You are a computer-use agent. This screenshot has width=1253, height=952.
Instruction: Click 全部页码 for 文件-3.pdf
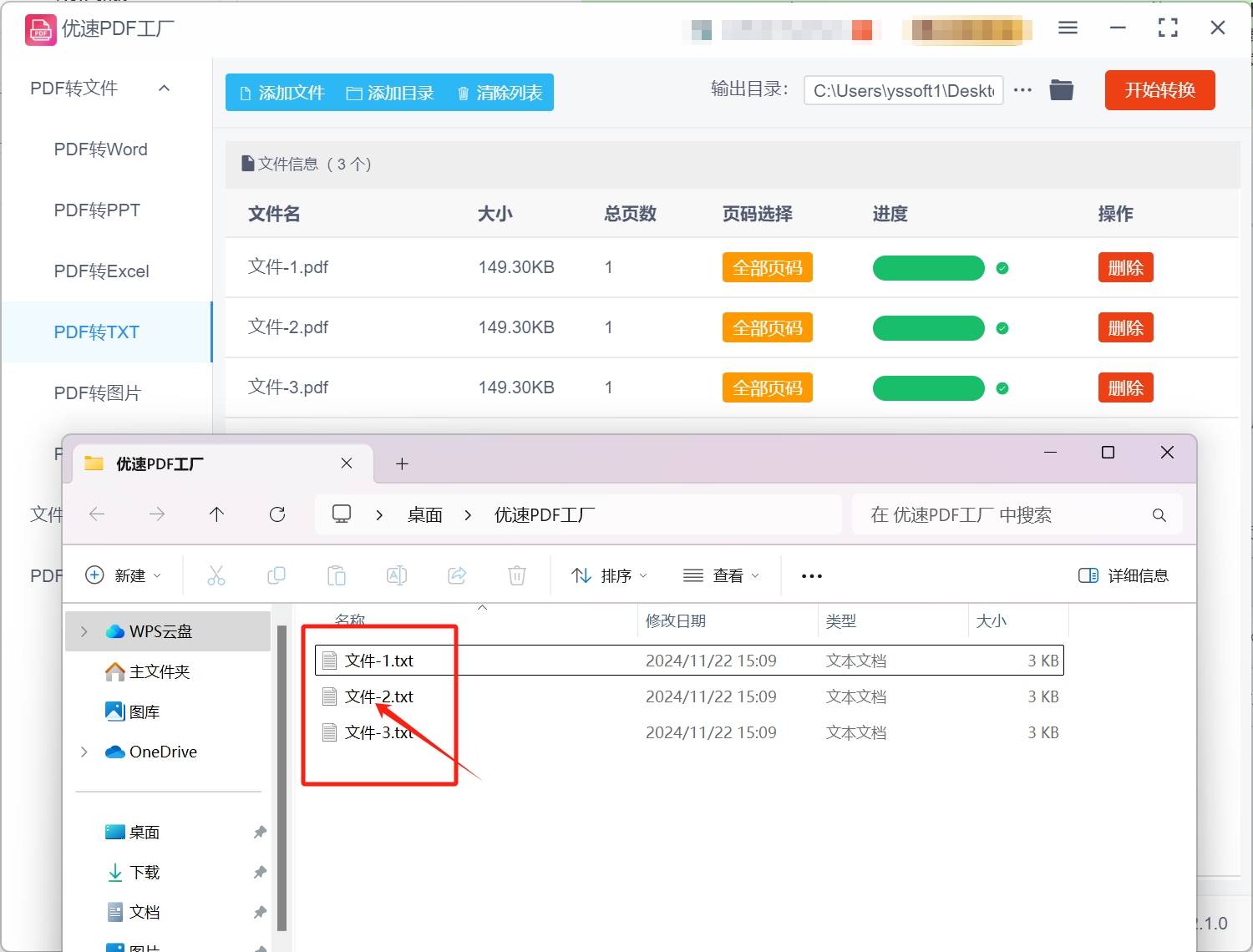(x=767, y=388)
